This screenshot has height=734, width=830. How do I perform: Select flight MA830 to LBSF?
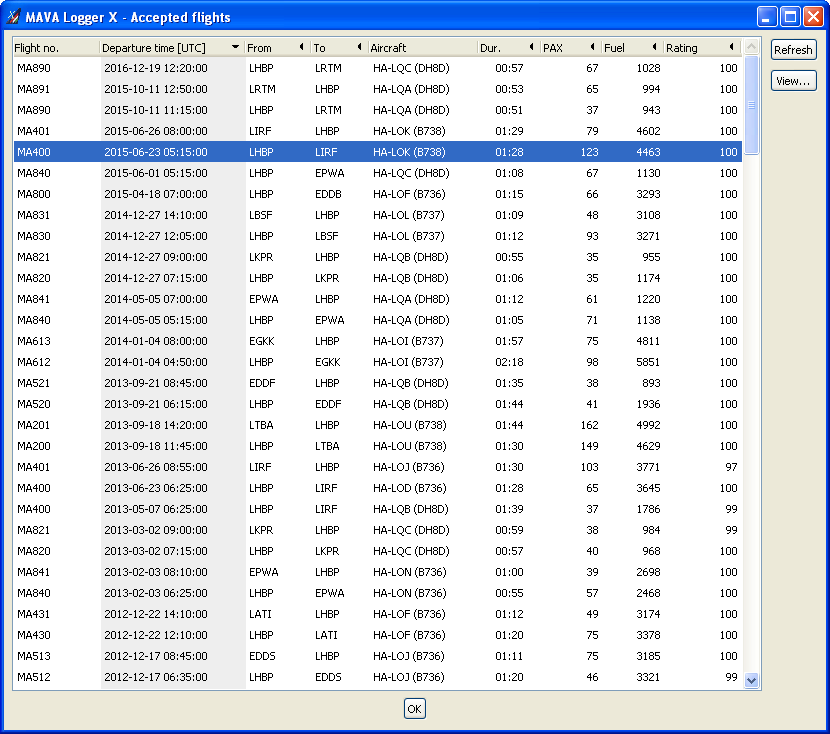point(377,236)
